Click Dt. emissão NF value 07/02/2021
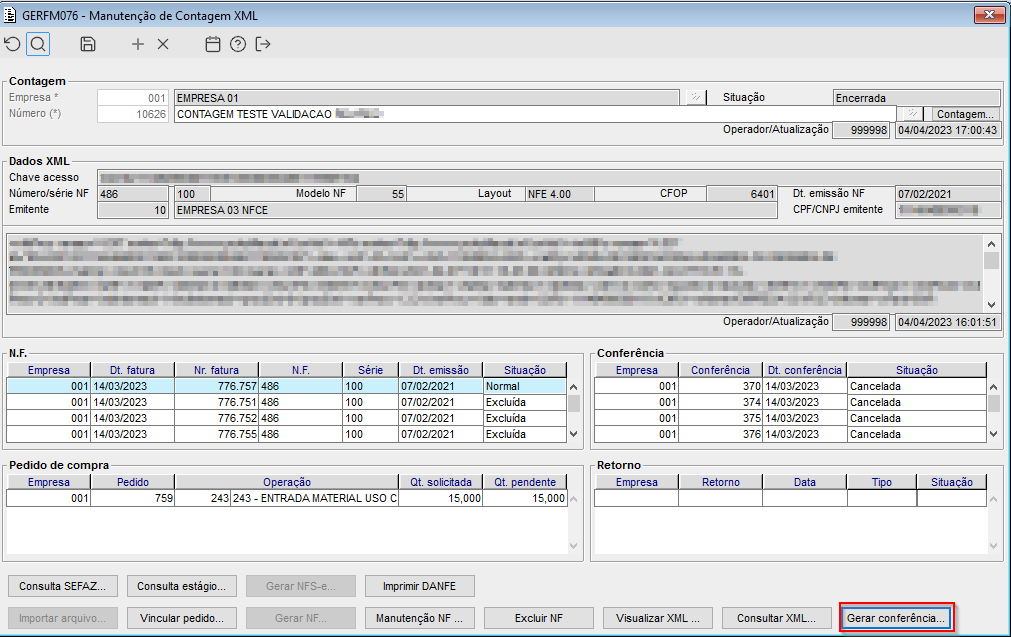This screenshot has height=637, width=1011. click(x=948, y=194)
